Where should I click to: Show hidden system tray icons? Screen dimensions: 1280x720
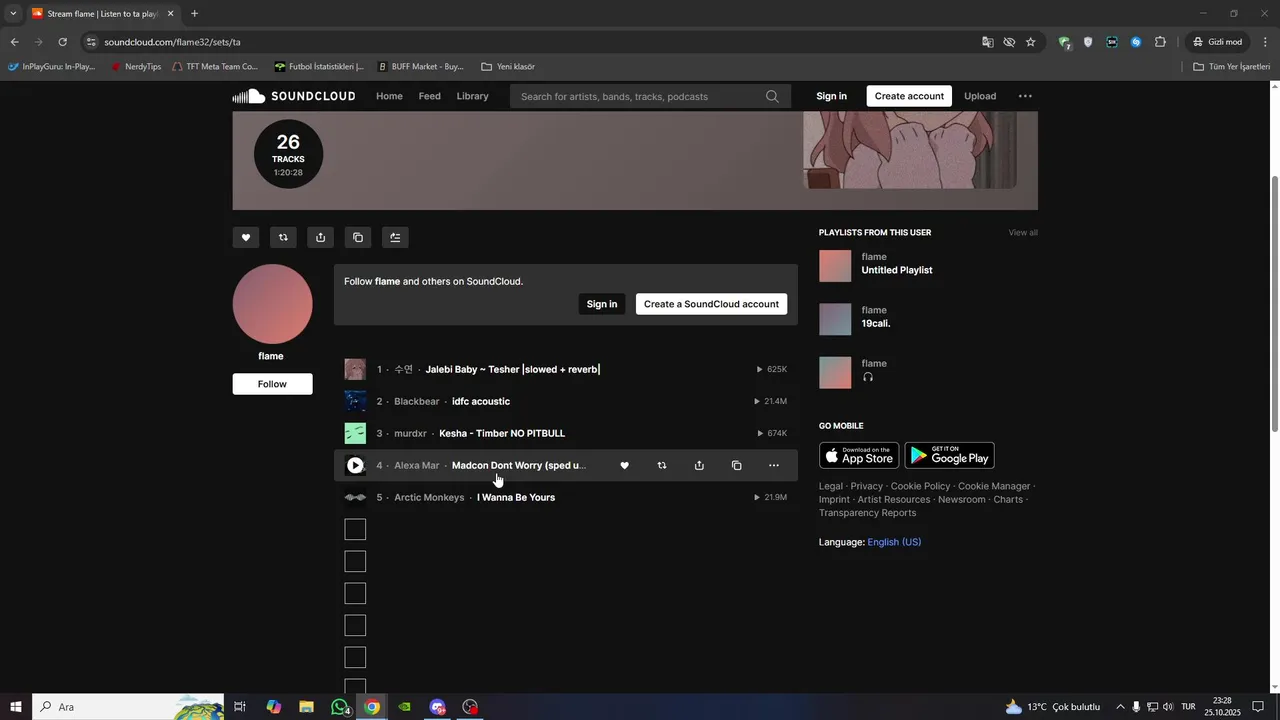tap(1120, 707)
